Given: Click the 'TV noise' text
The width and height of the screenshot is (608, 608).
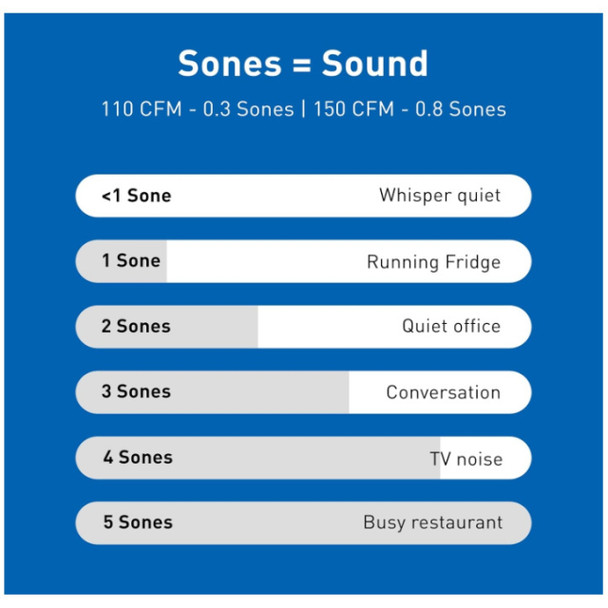Looking at the screenshot, I should 466,459.
